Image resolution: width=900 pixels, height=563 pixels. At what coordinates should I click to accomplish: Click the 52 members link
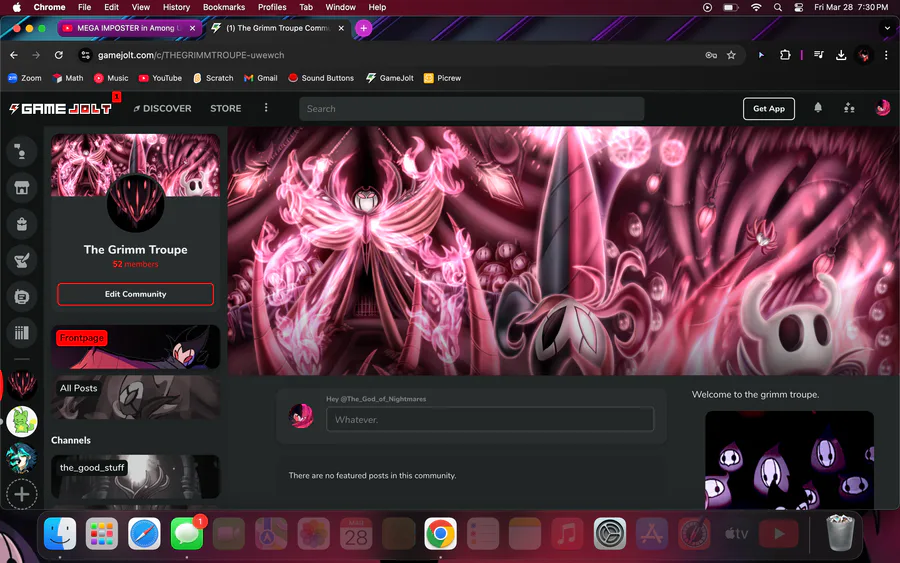point(135,264)
